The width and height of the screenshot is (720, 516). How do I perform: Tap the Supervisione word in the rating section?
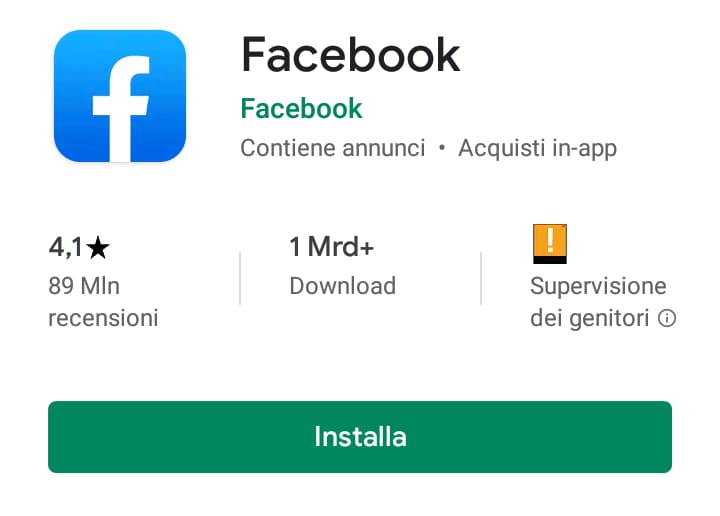click(x=598, y=287)
